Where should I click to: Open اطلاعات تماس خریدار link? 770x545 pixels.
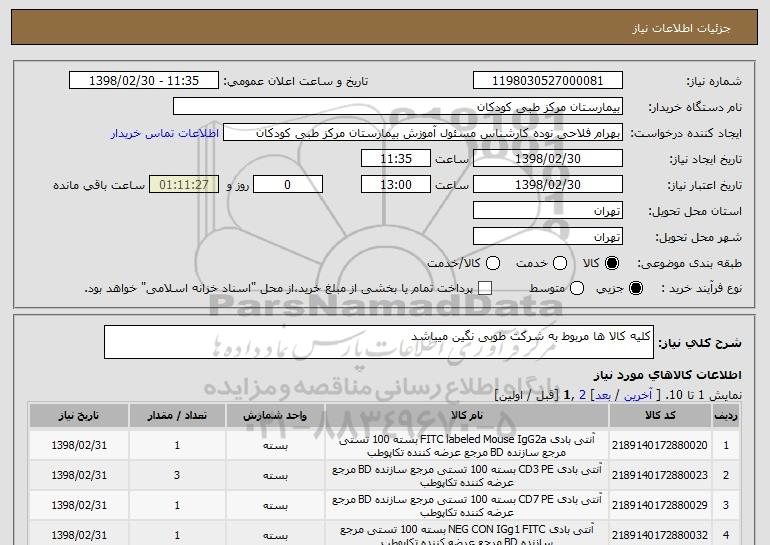(165, 133)
